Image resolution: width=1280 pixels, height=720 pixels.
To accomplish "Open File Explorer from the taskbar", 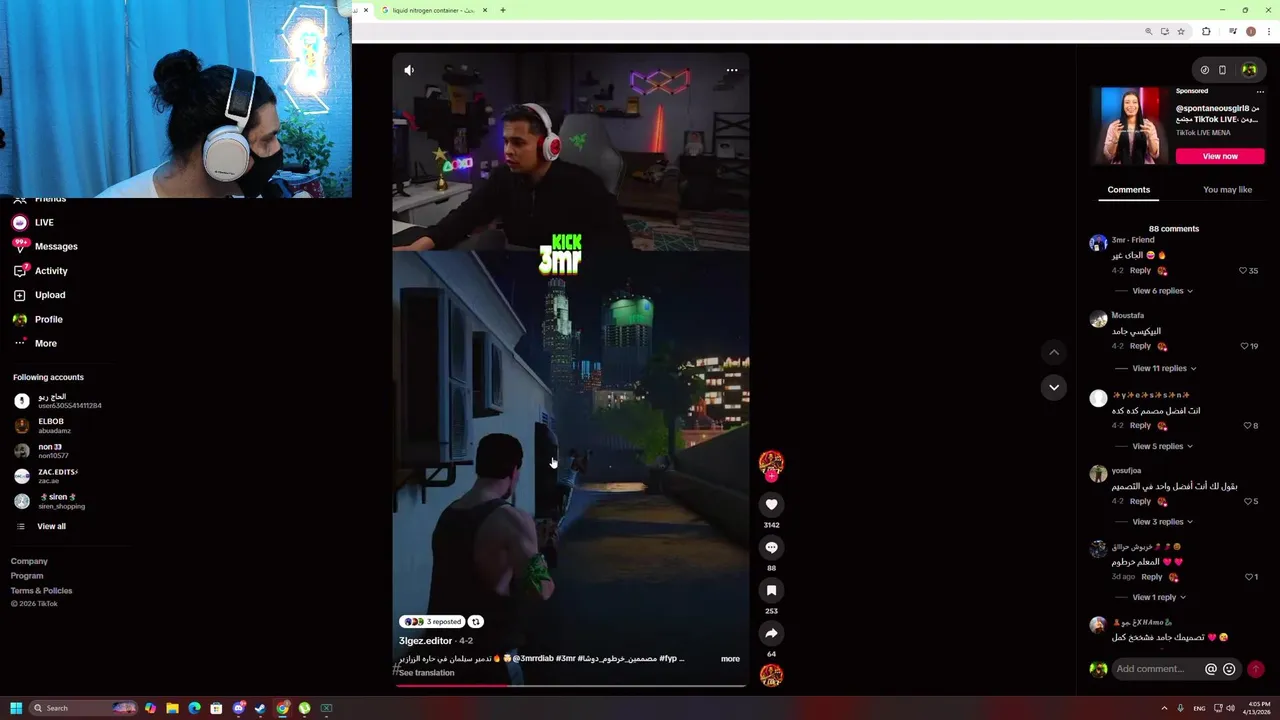I will (x=172, y=708).
